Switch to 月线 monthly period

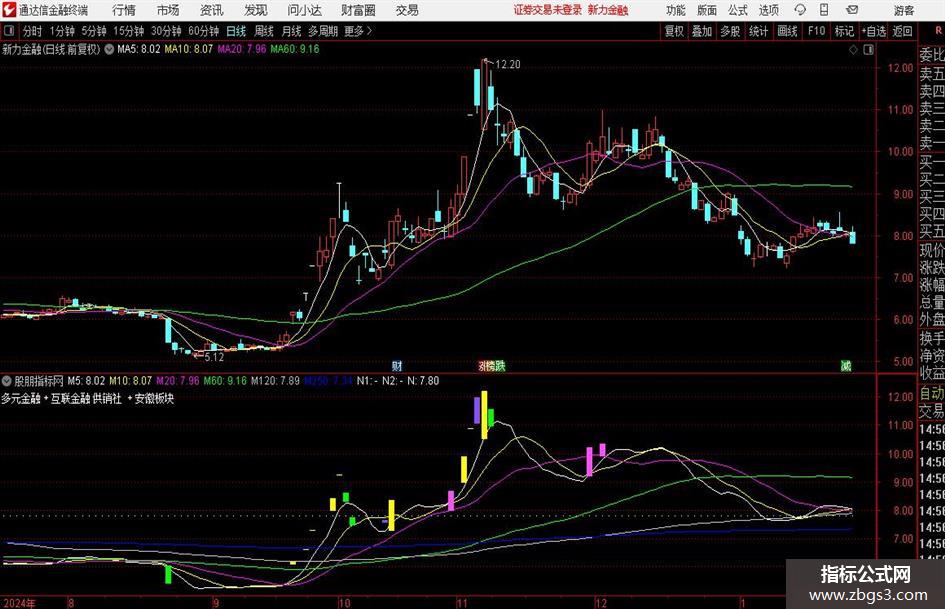coord(291,31)
